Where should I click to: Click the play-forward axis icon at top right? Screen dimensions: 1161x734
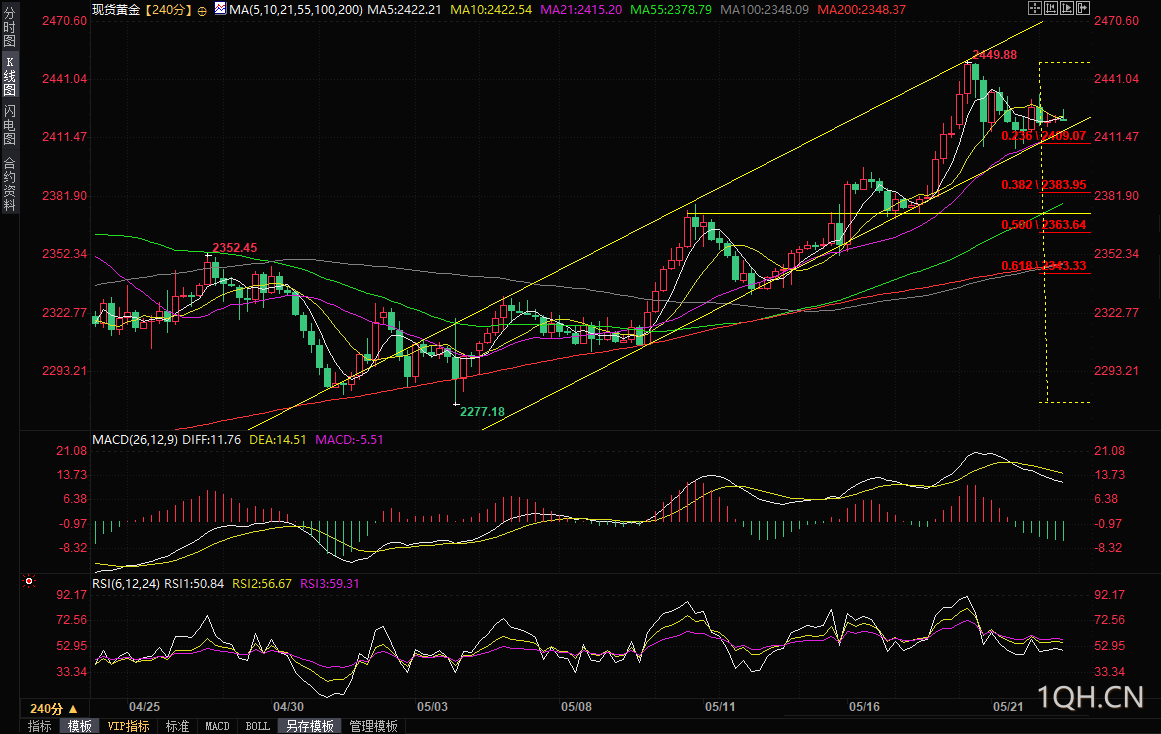click(1067, 8)
